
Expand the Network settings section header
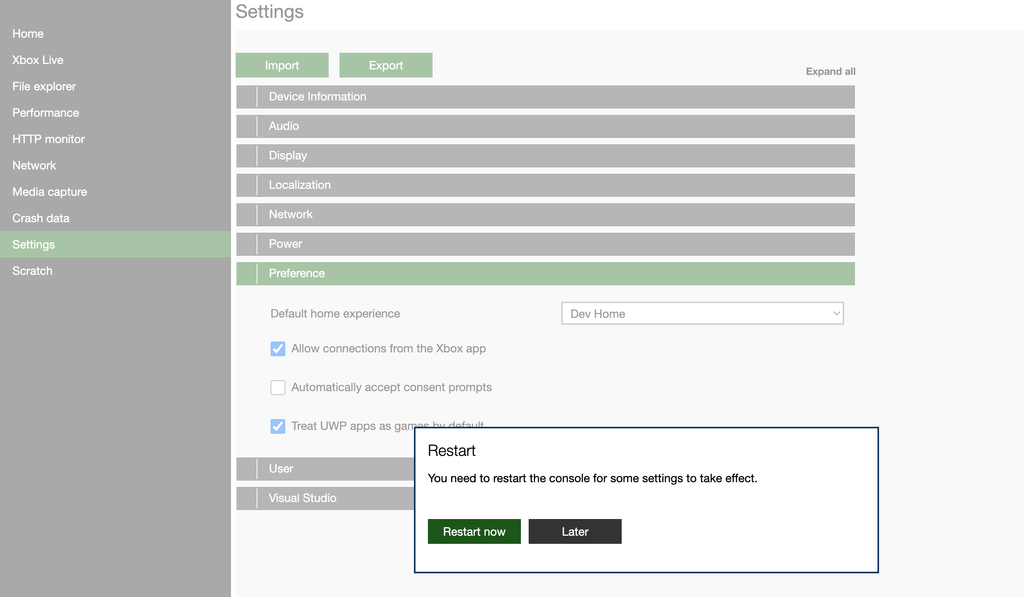[545, 214]
